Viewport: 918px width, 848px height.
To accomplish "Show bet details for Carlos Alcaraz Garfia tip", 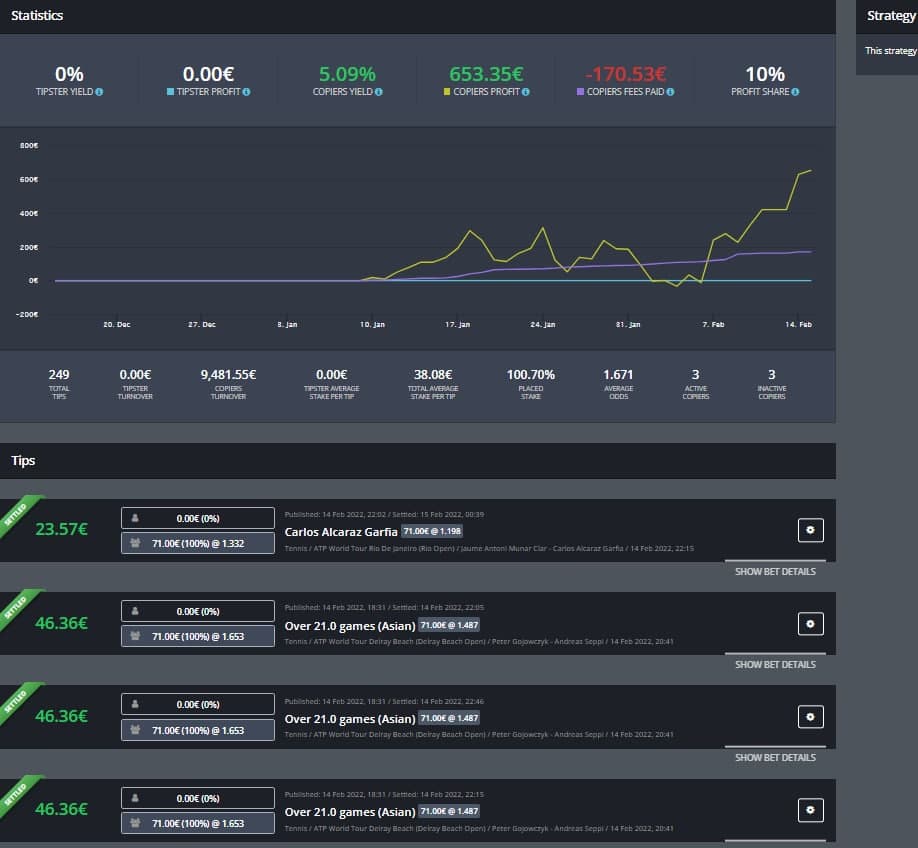I will point(775,571).
